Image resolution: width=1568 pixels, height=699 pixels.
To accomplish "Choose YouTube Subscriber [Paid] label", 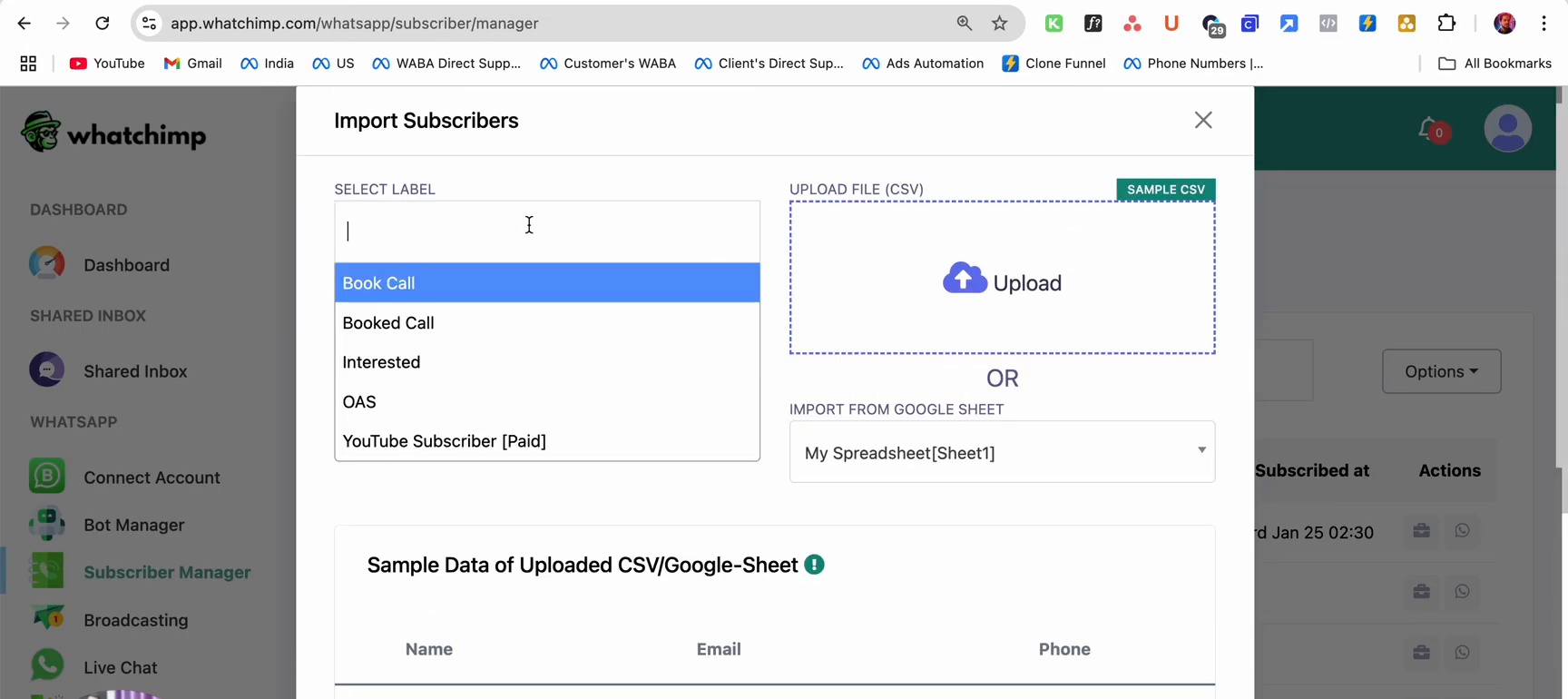I will (x=547, y=441).
